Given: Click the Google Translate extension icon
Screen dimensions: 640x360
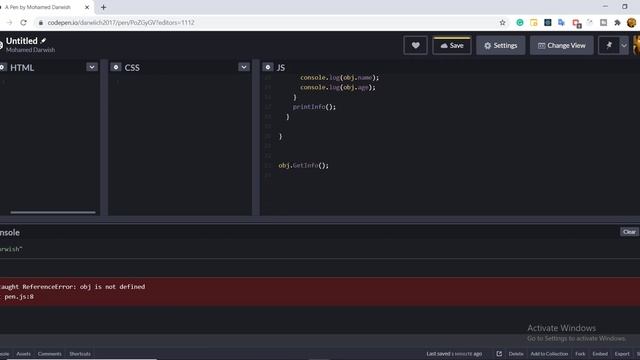Looking at the screenshot, I should (562, 23).
